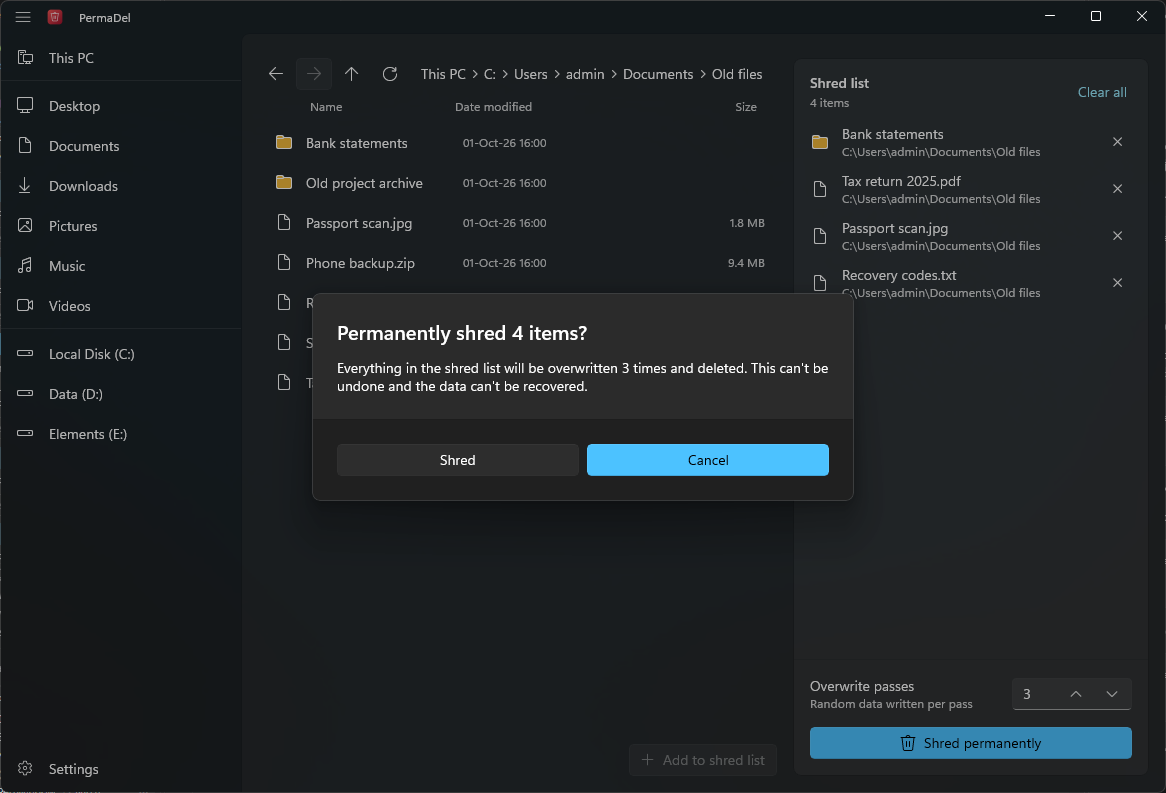Open Settings at bottom of sidebar
The width and height of the screenshot is (1166, 793).
(x=120, y=768)
